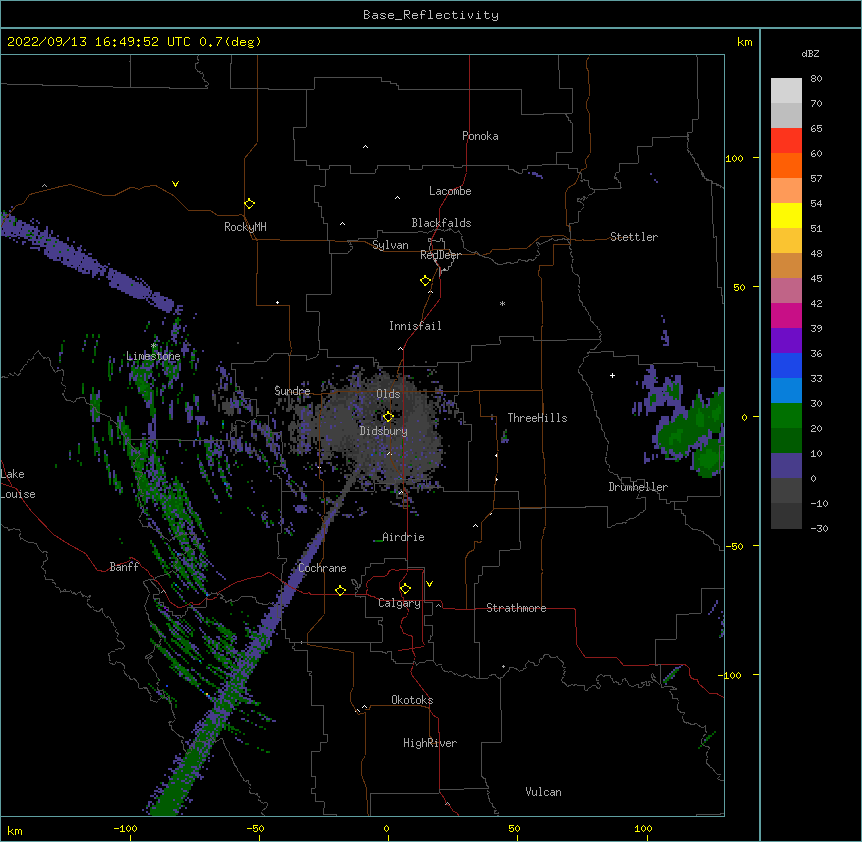Click the white plus marker northwest of Drumheller

pos(612,375)
